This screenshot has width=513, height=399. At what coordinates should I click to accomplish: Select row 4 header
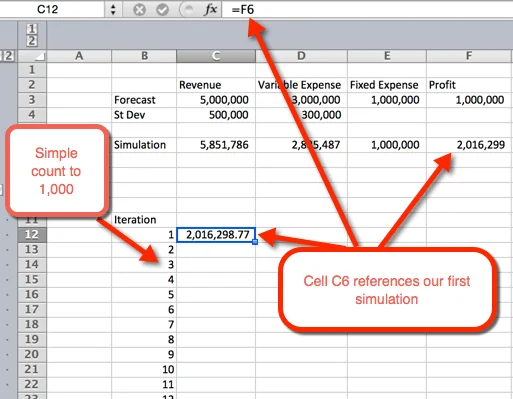coord(32,115)
